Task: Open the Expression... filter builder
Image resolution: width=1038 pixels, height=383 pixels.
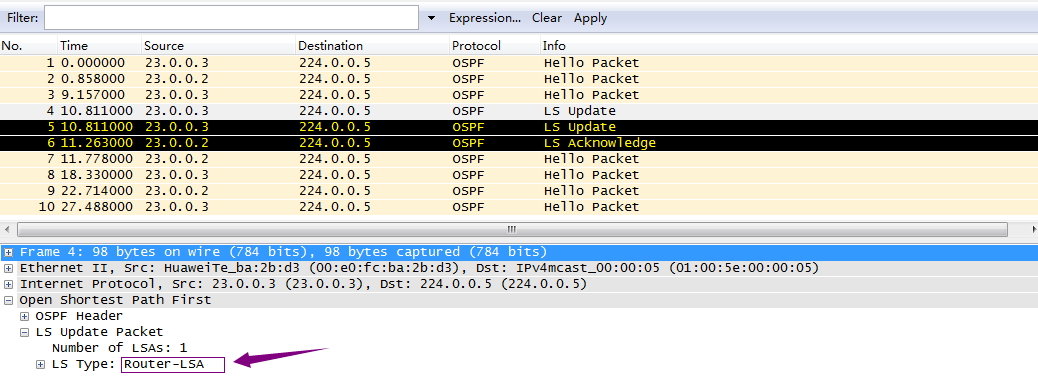Action: tap(485, 18)
